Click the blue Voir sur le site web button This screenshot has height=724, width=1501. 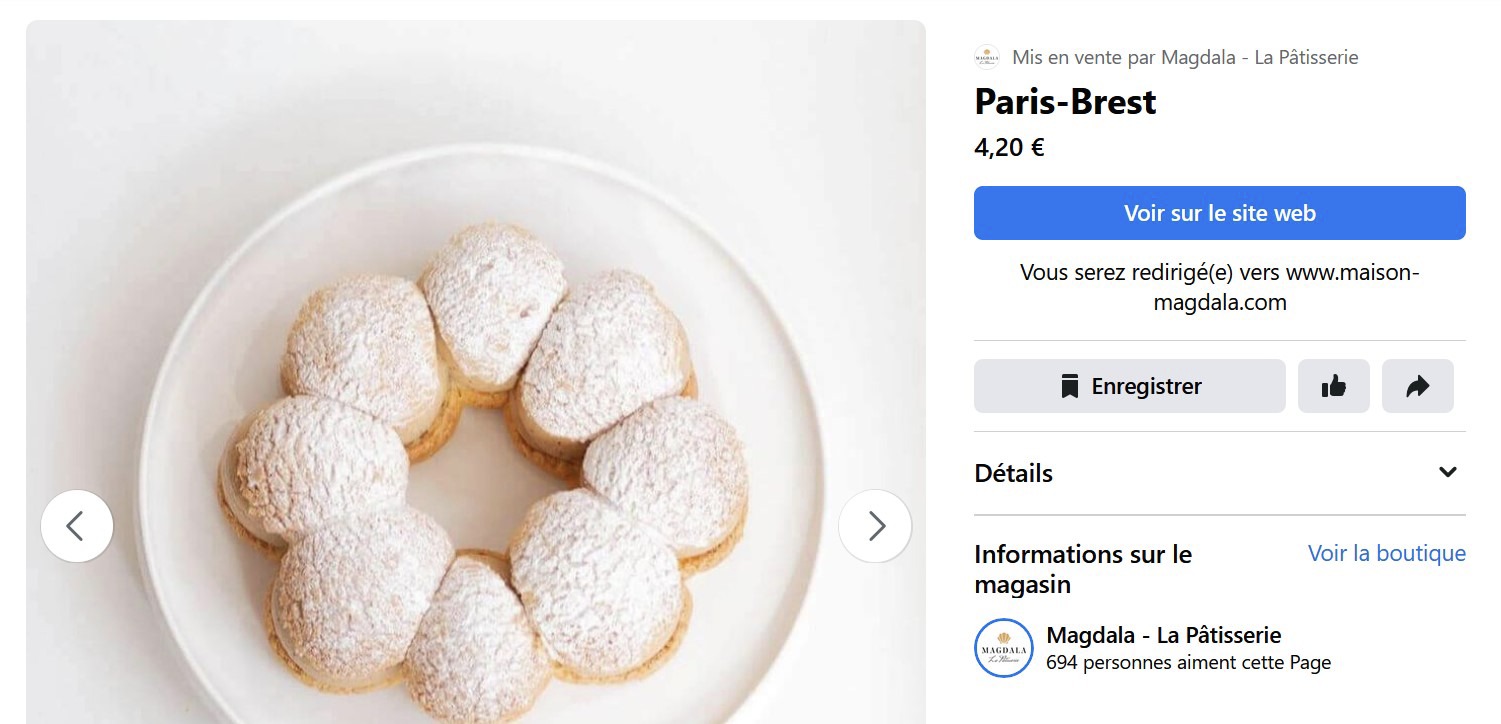[1219, 213]
